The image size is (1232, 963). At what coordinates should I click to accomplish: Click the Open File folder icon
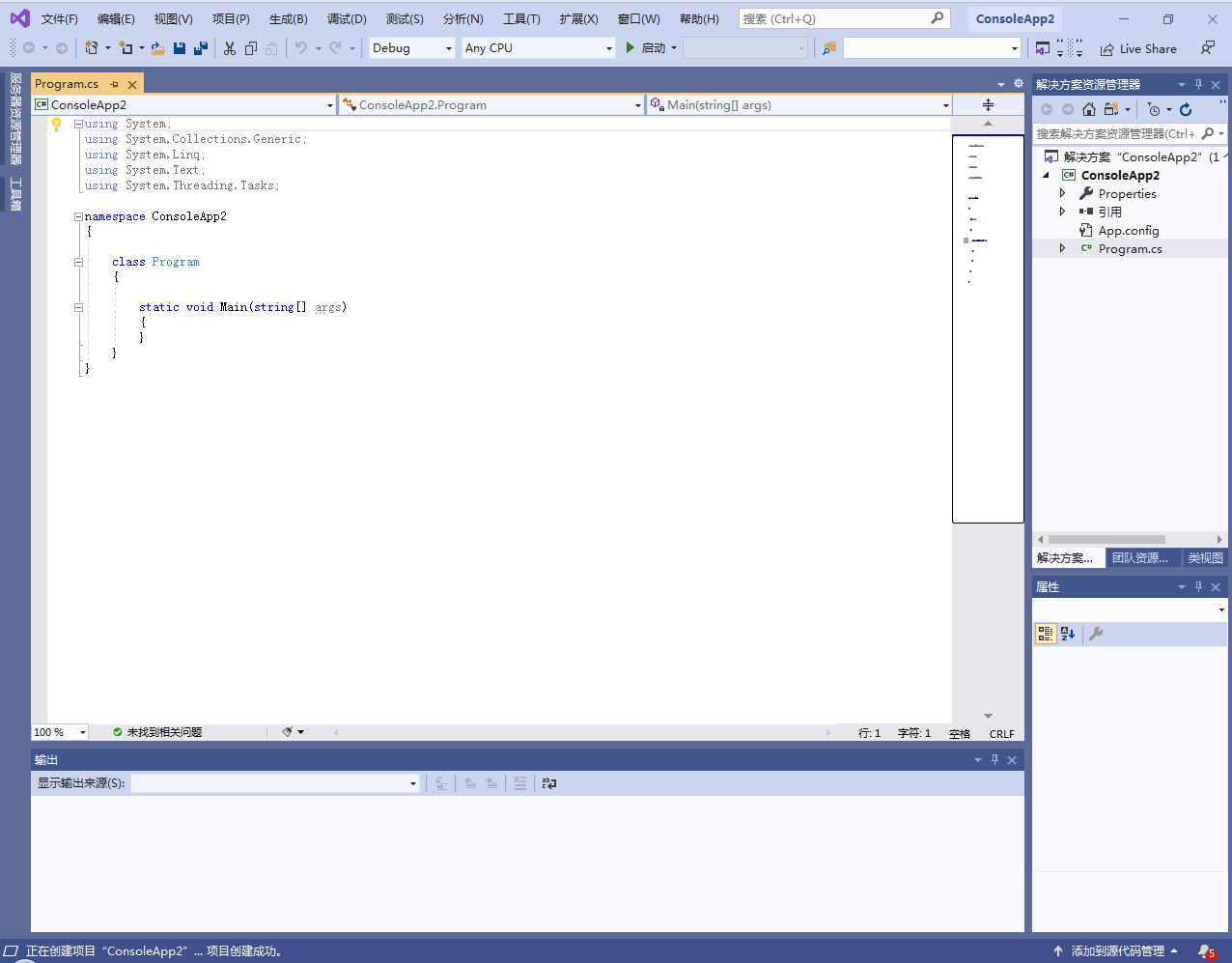158,48
